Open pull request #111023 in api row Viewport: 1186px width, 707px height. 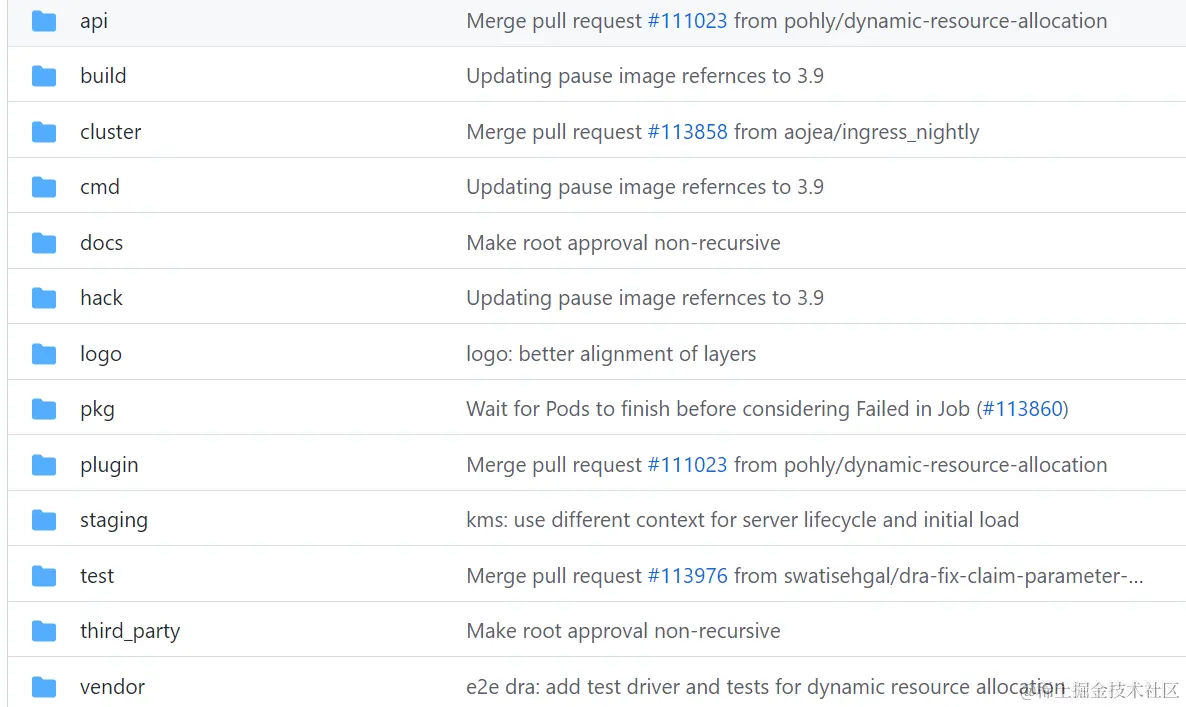pyautogui.click(x=688, y=21)
